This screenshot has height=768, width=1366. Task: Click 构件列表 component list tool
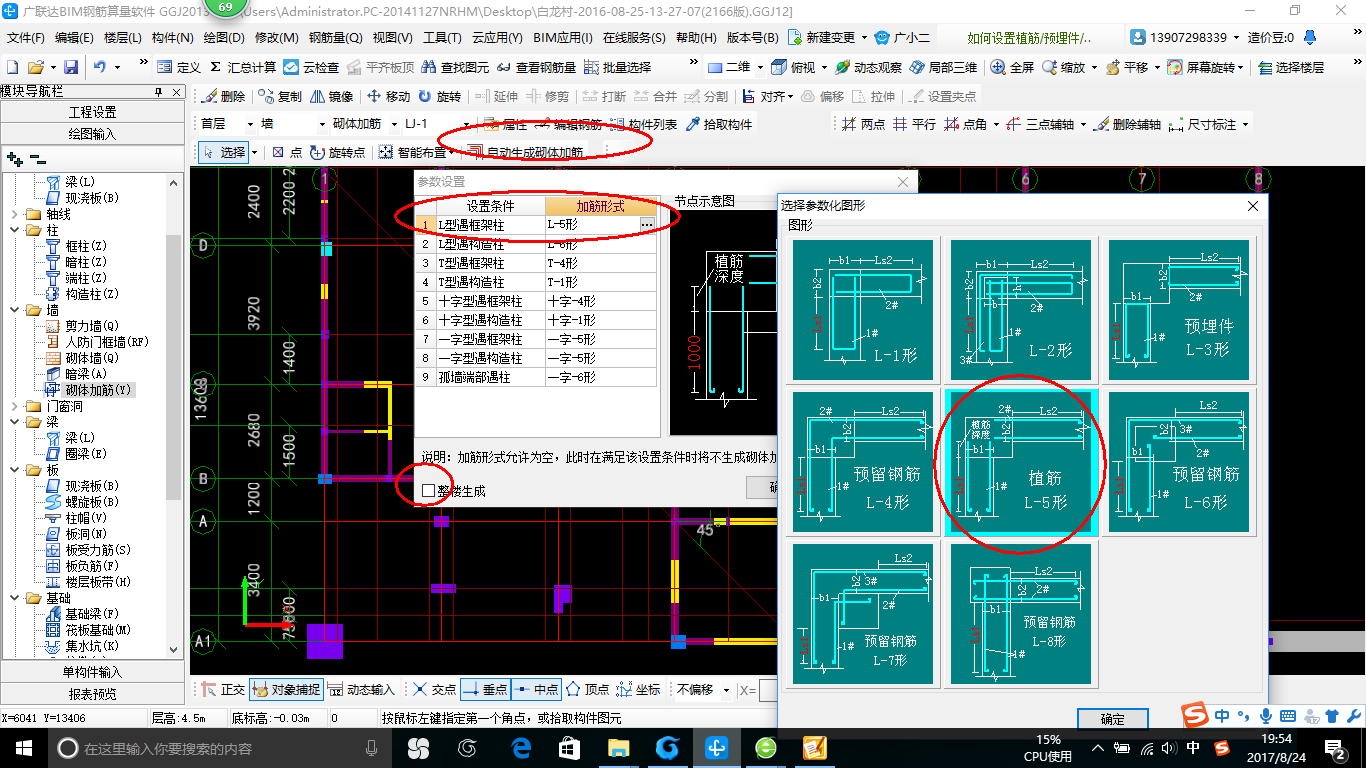click(643, 124)
